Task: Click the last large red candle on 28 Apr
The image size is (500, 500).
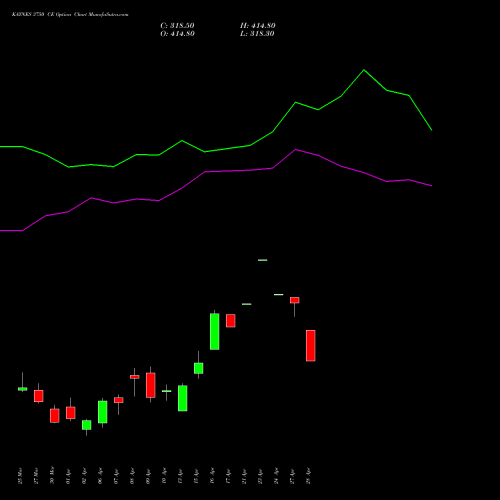Action: [311, 346]
